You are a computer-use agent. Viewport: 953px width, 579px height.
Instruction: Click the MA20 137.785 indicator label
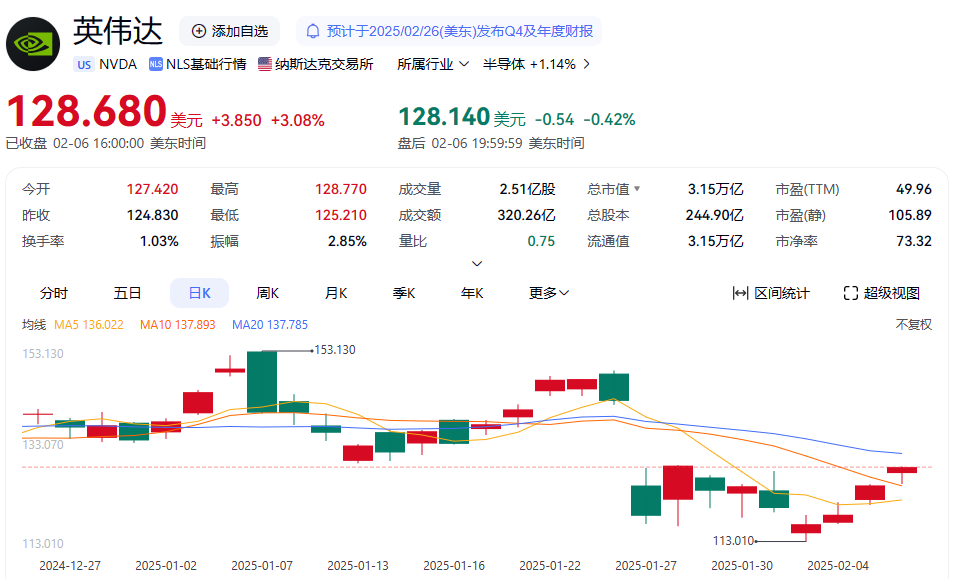[x=270, y=325]
